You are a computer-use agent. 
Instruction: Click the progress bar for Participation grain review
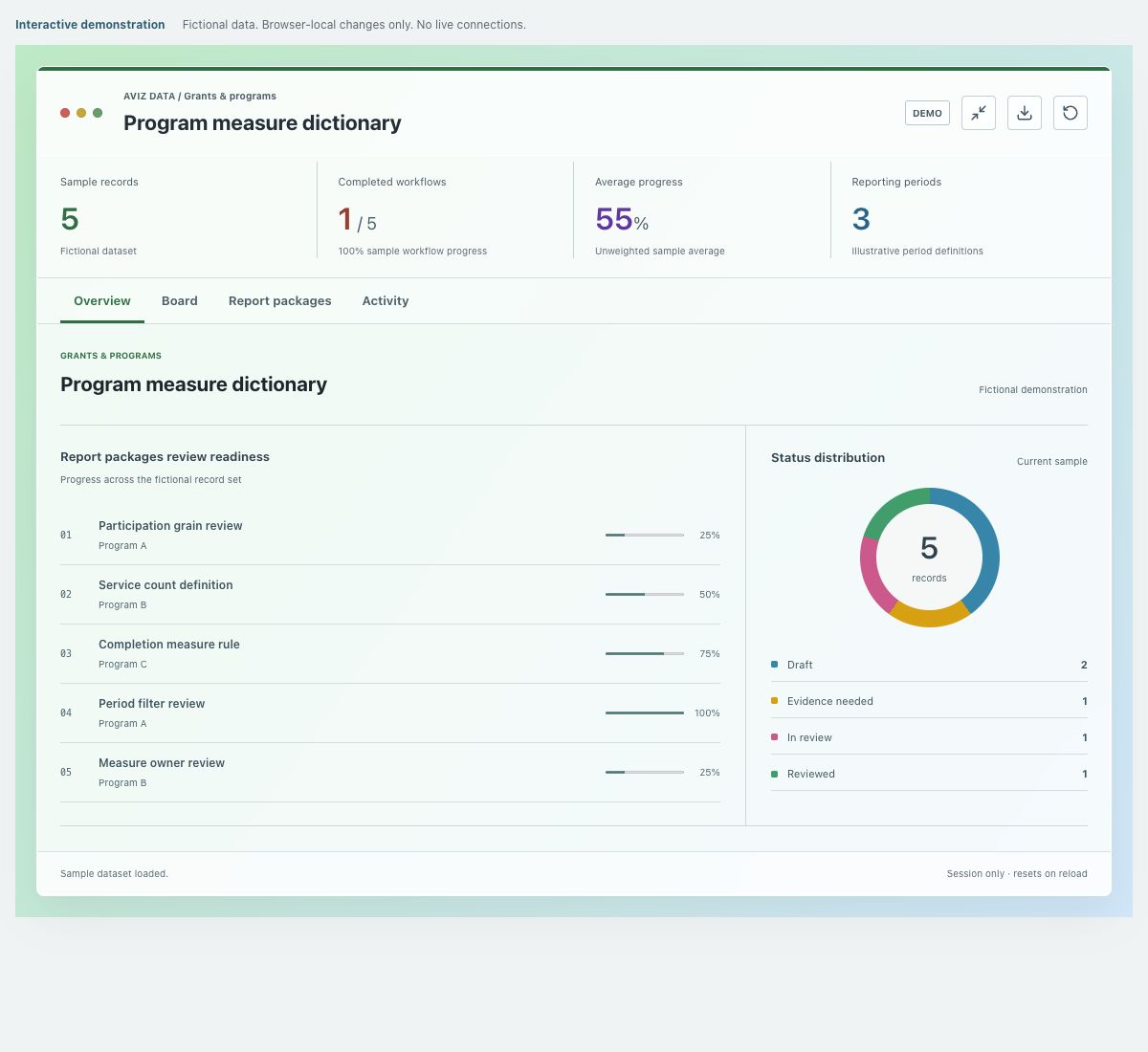(x=645, y=536)
